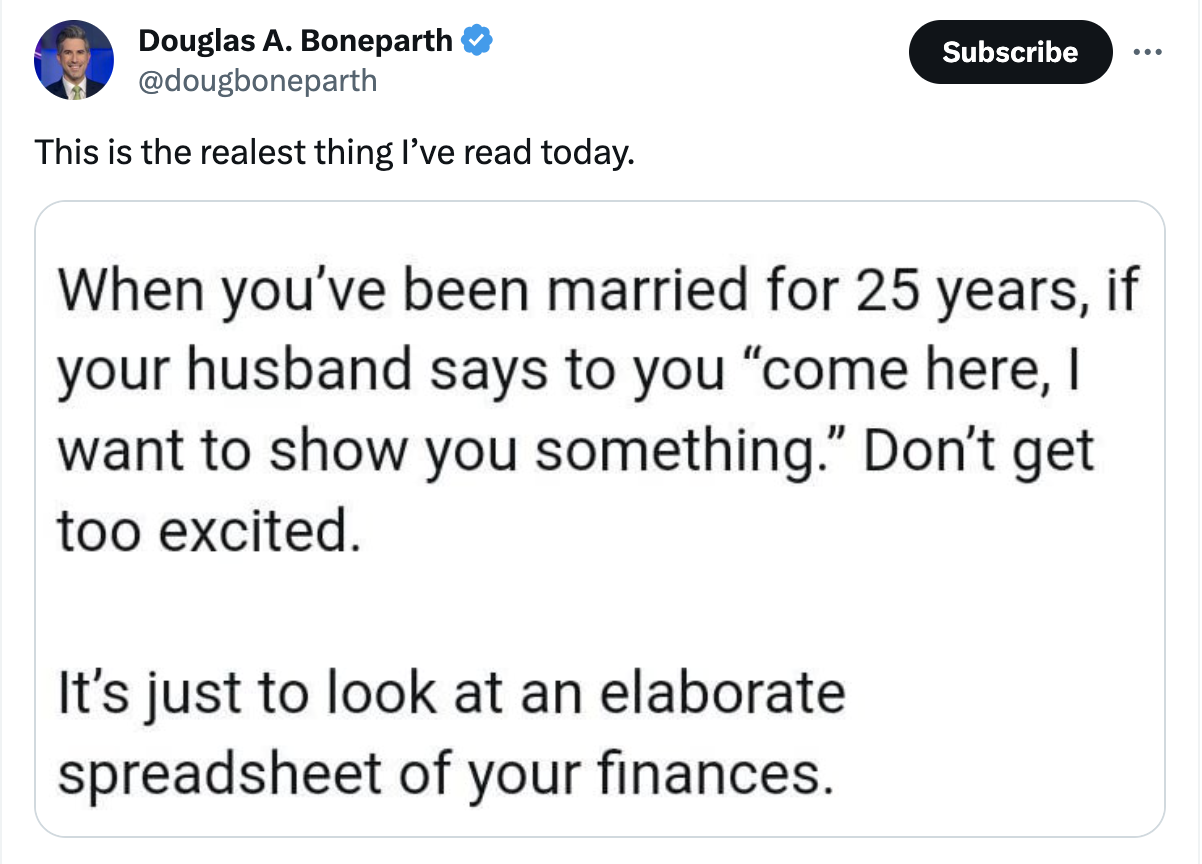Open the embedded quote image
This screenshot has height=864, width=1202.
pos(600,519)
